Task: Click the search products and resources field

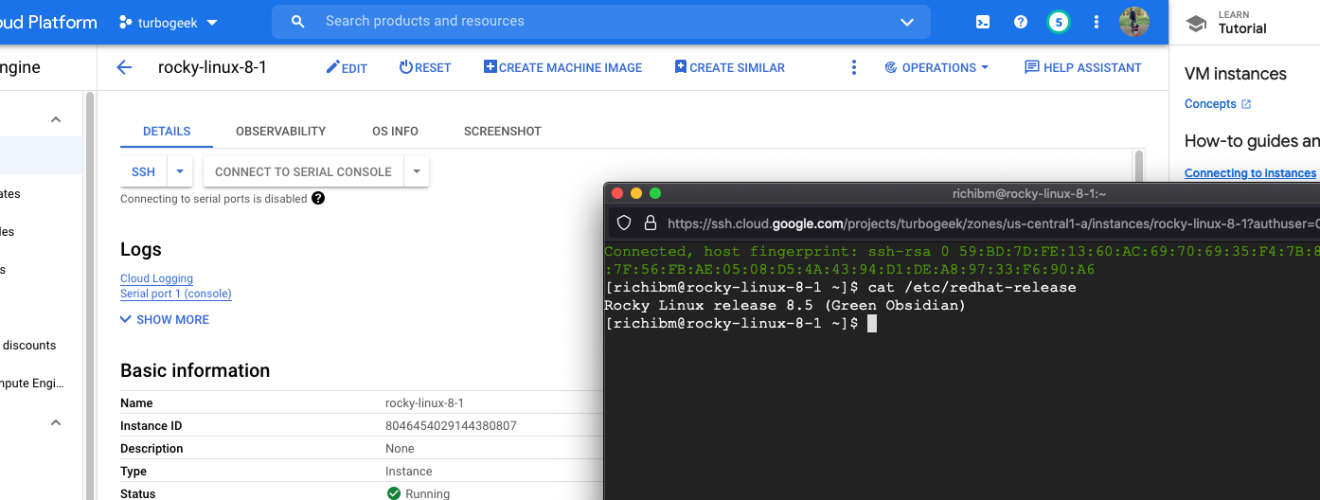Action: [600, 21]
